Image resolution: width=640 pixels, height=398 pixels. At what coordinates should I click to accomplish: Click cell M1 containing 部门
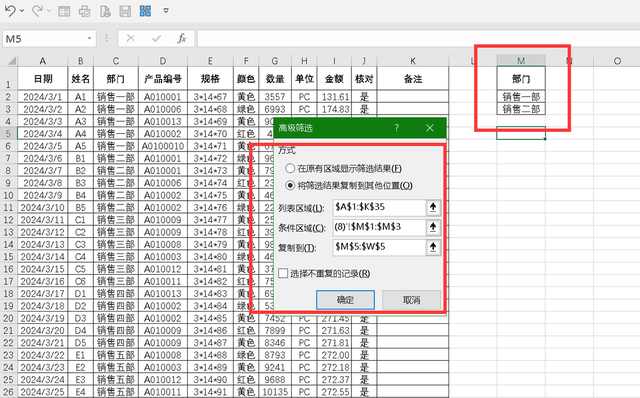pos(521,78)
